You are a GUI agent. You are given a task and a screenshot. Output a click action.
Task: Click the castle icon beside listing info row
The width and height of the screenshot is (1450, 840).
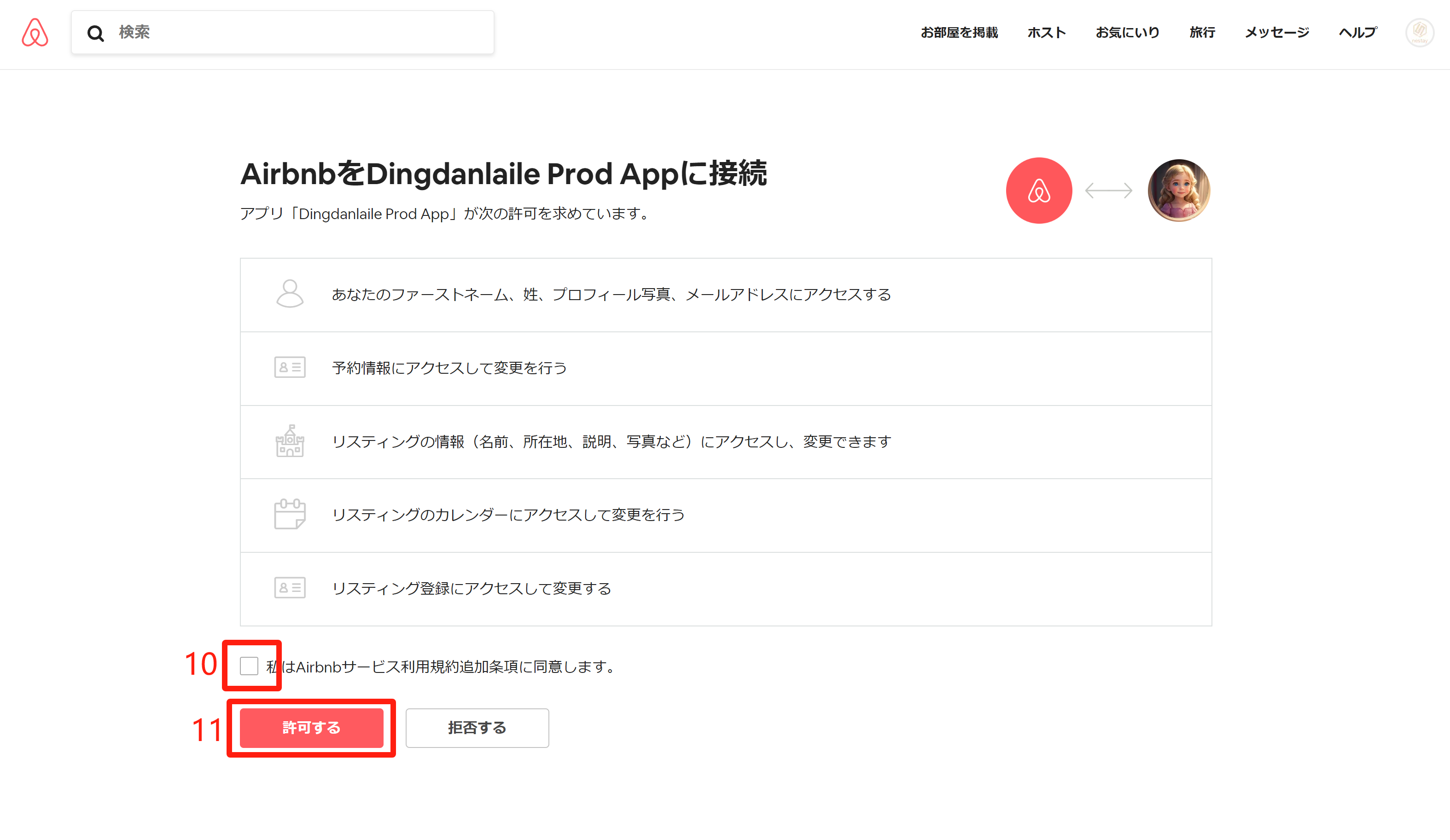click(x=290, y=441)
